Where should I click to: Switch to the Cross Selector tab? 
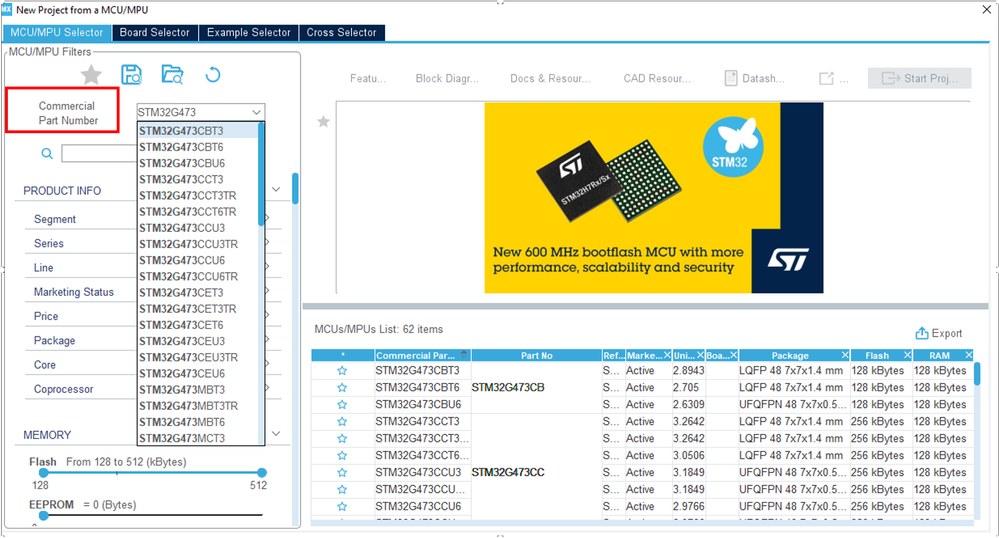click(x=341, y=33)
